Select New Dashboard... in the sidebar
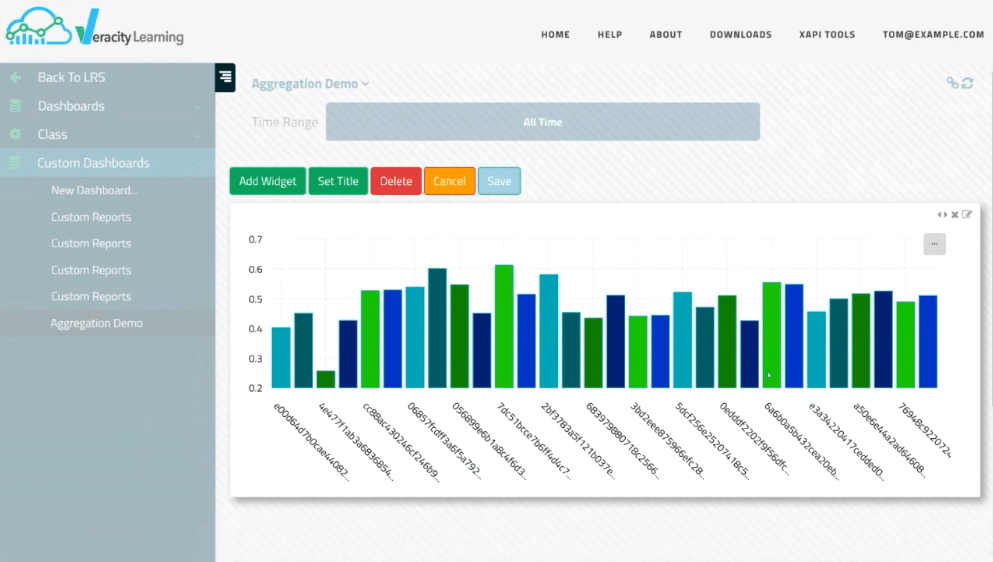Viewport: 993px width, 562px height. pyautogui.click(x=94, y=190)
